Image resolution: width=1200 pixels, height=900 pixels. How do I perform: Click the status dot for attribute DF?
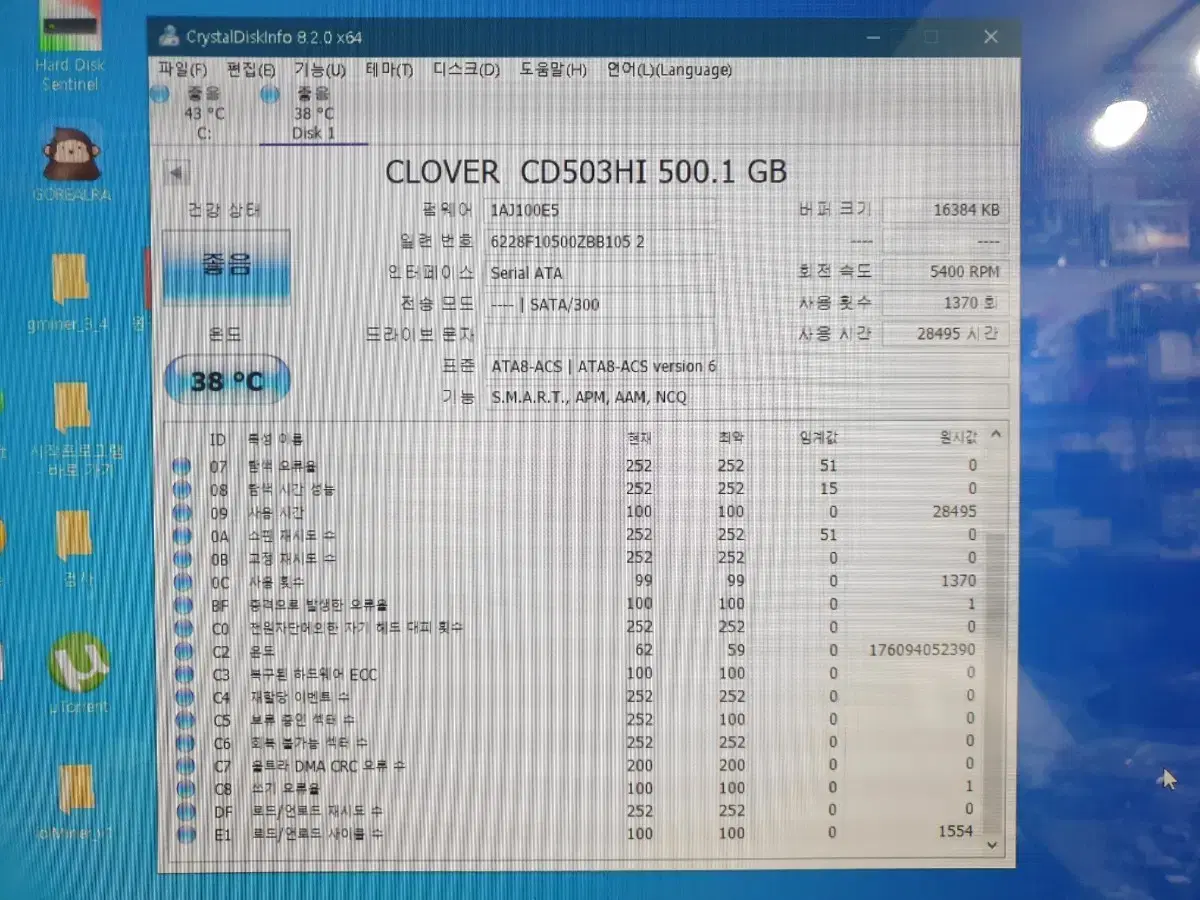[x=184, y=811]
